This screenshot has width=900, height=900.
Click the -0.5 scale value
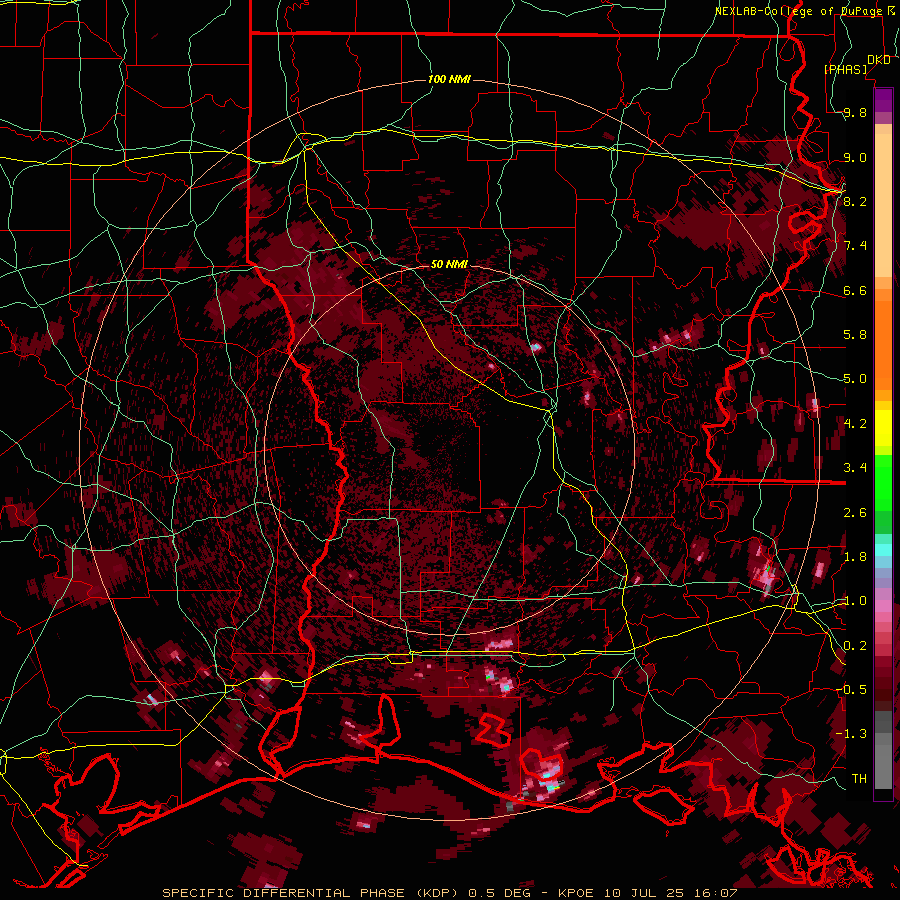[851, 690]
